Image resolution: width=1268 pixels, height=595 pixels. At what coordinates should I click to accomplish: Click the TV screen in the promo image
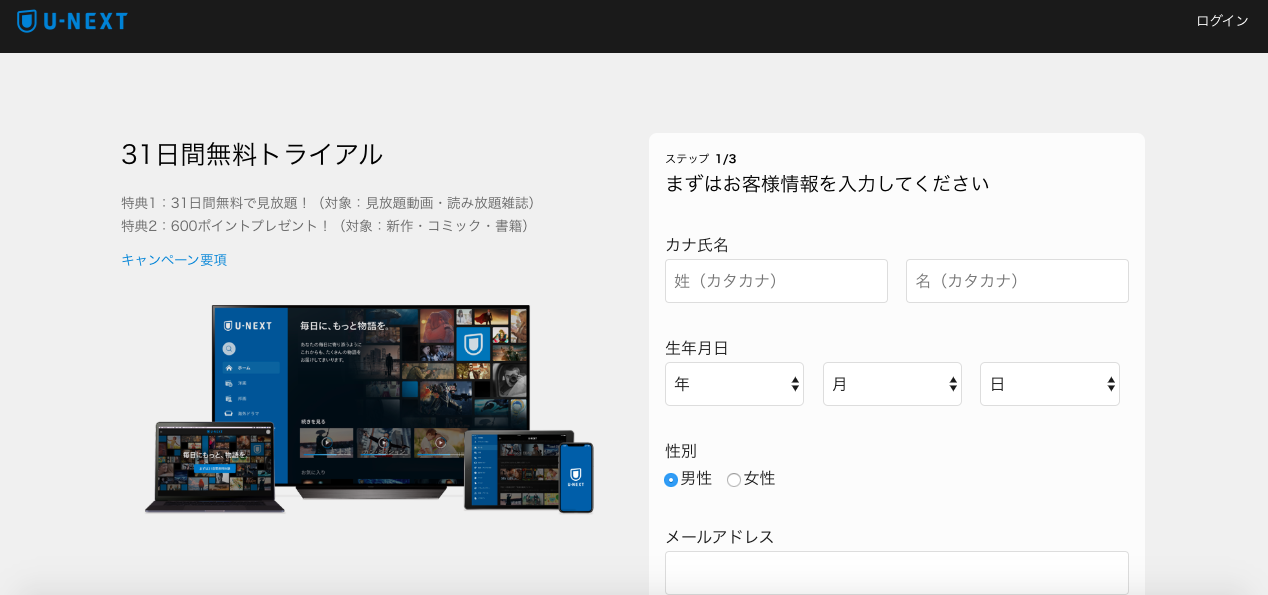371,395
